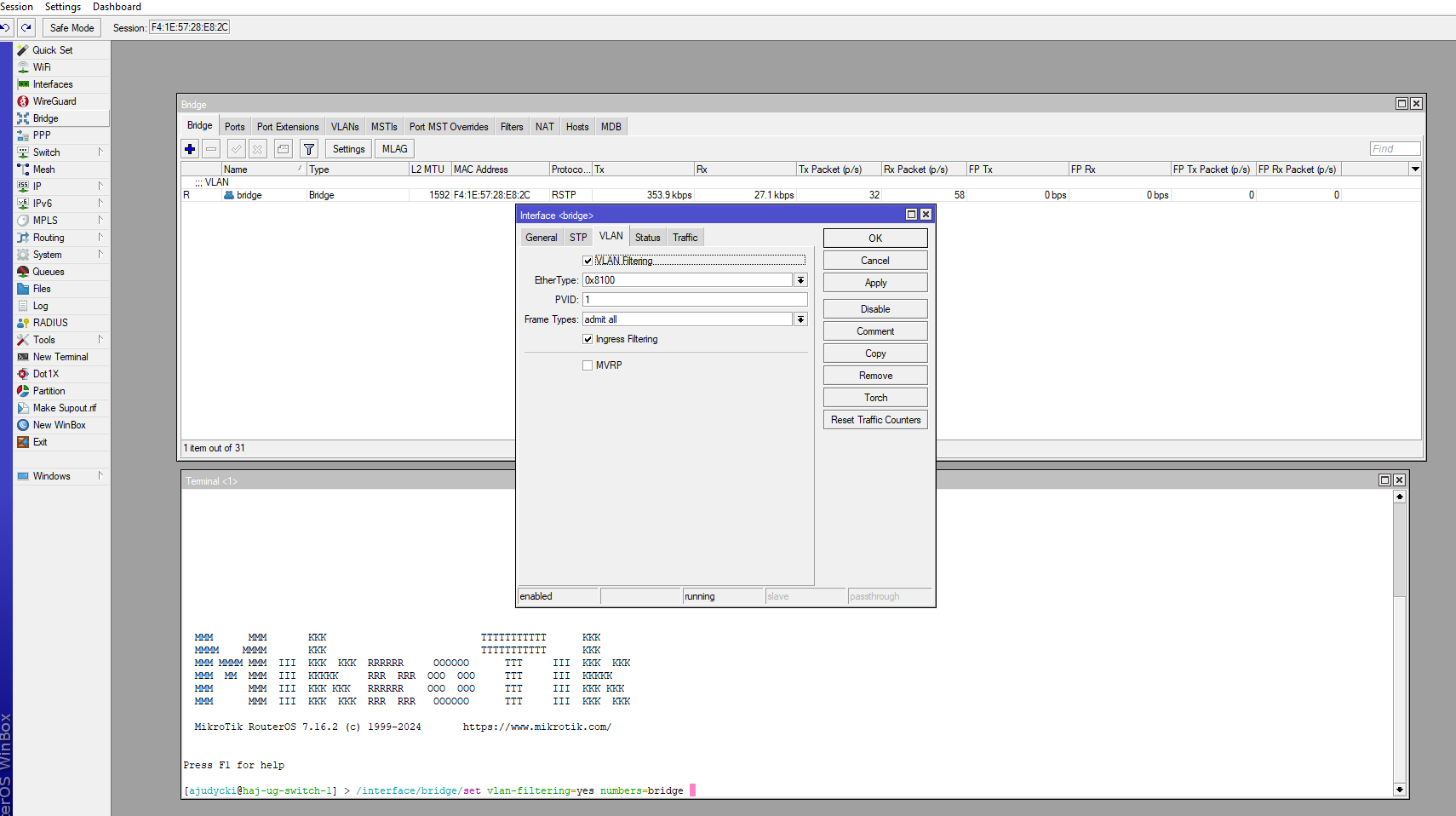This screenshot has width=1456, height=816.
Task: Open the Frame Types dropdown arrow
Action: point(800,319)
